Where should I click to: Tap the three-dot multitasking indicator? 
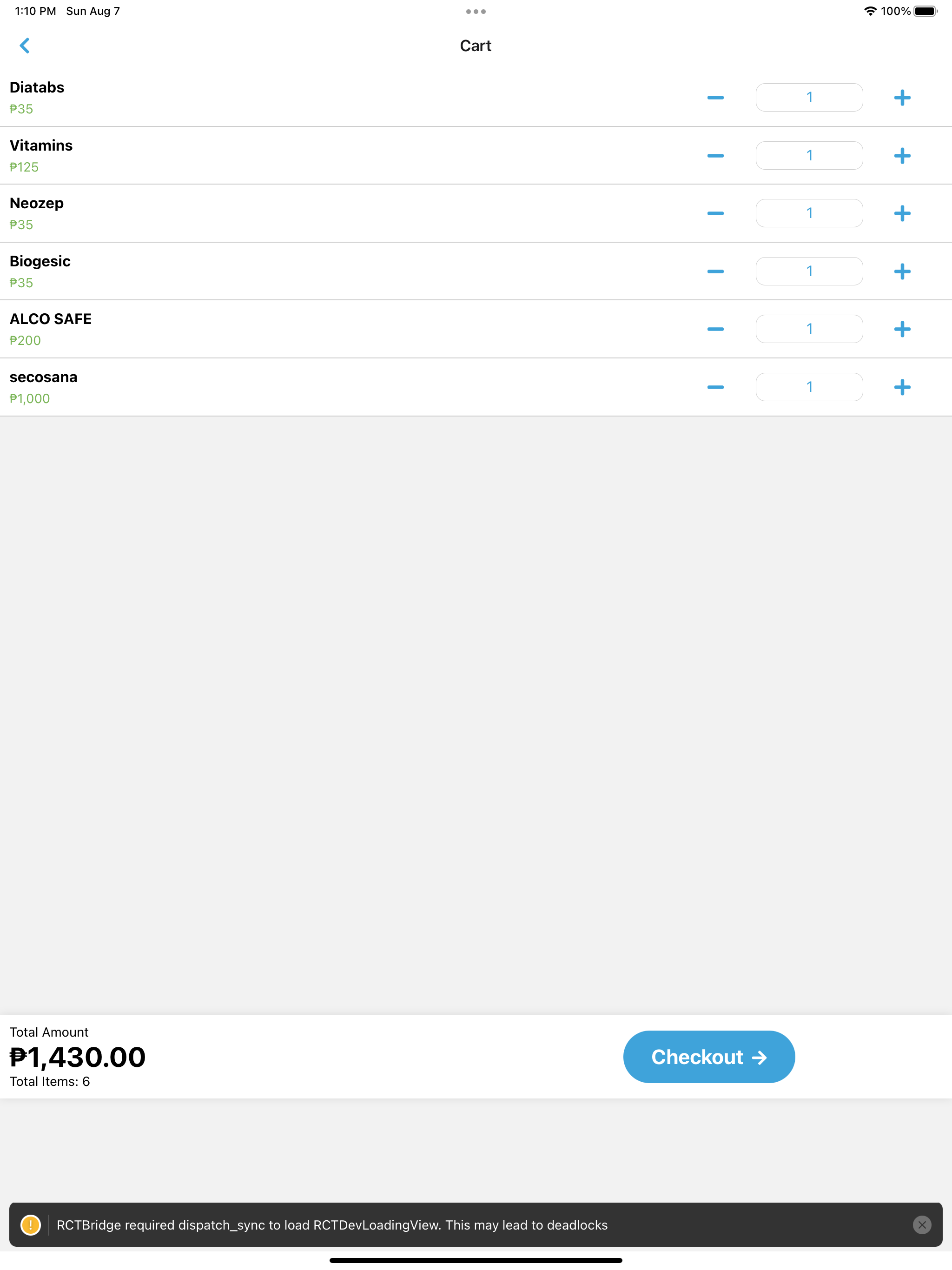[476, 12]
